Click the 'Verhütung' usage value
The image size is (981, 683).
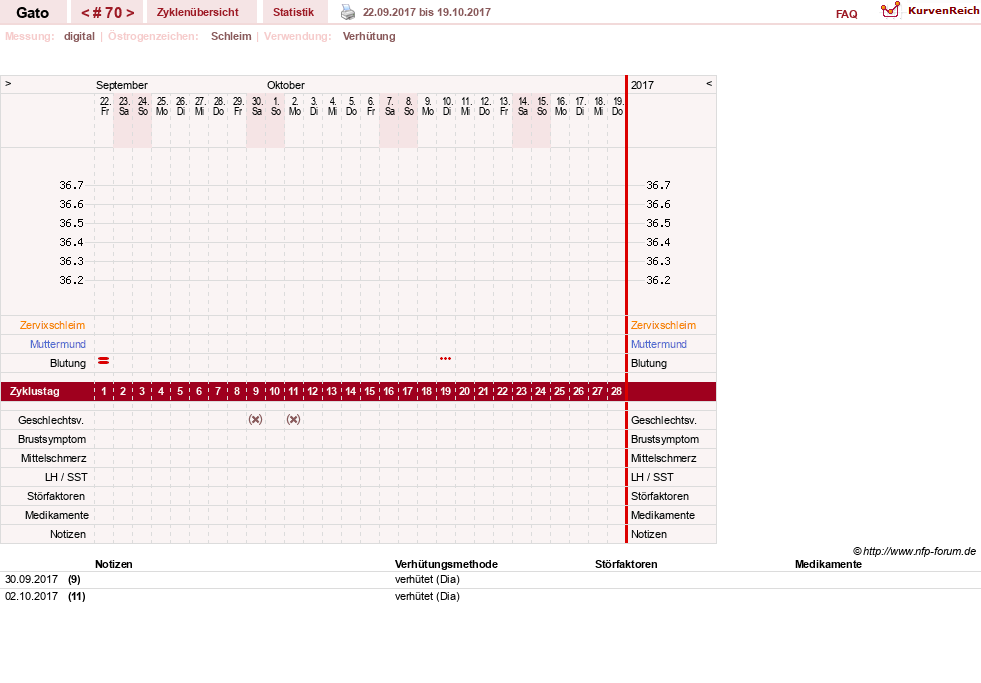coord(369,36)
